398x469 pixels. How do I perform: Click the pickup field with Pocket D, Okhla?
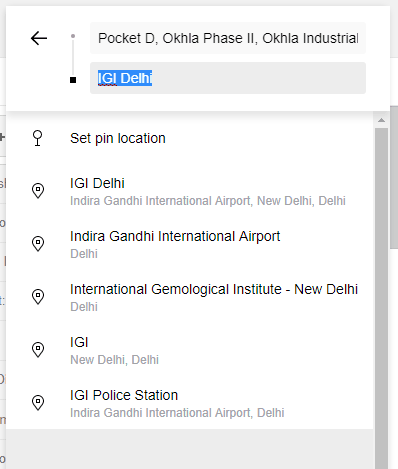point(228,38)
